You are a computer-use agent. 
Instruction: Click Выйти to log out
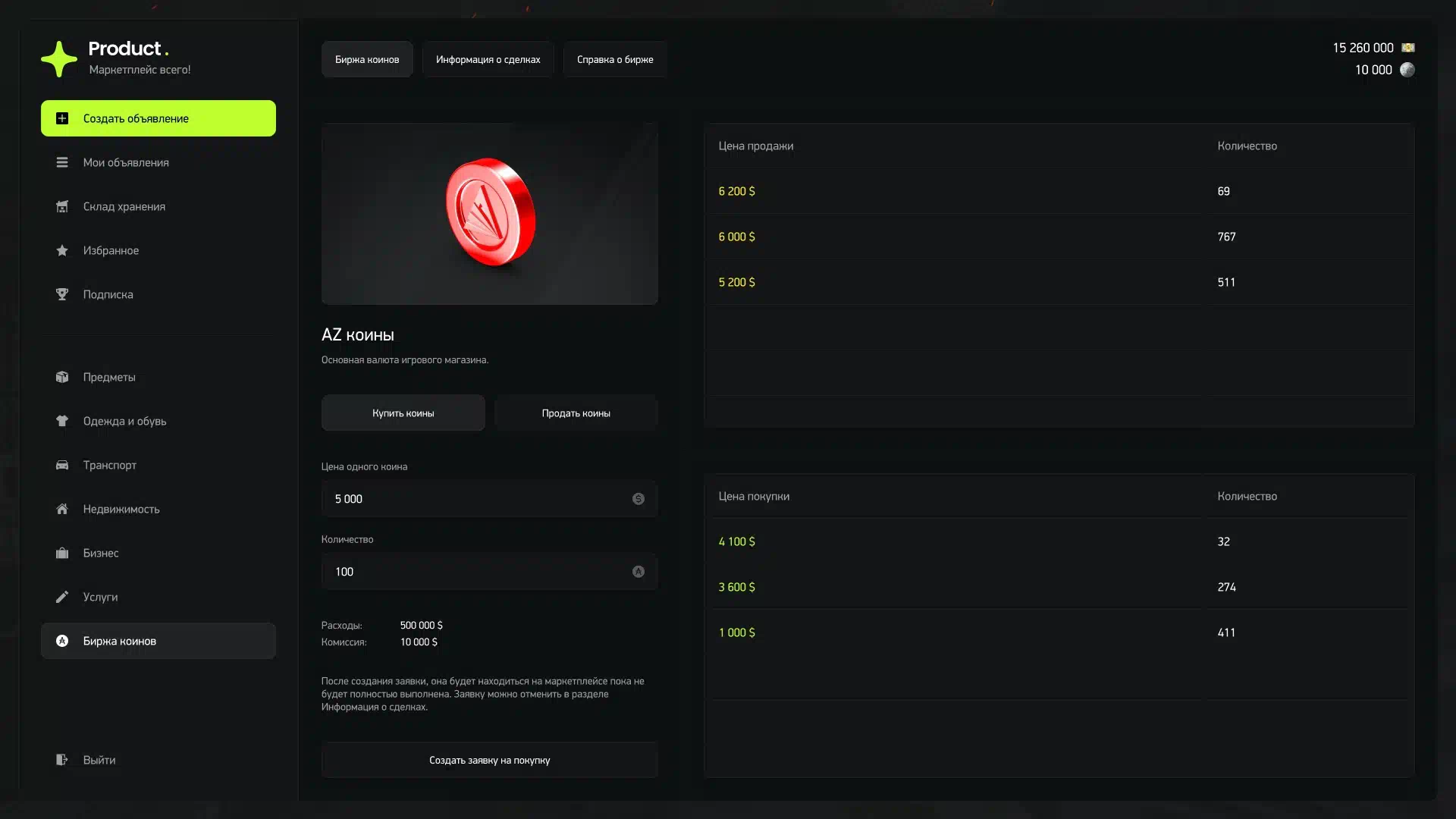click(x=158, y=760)
